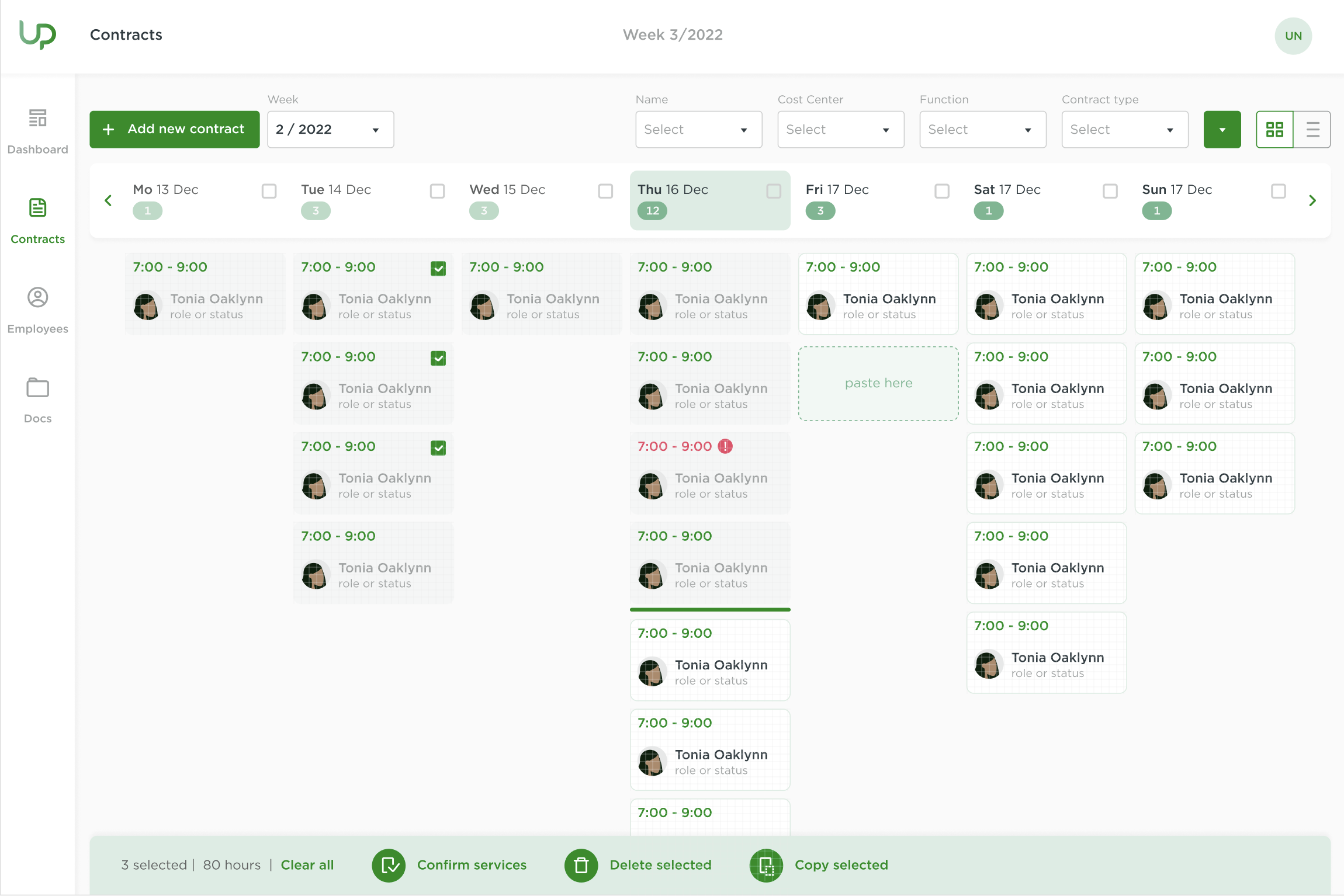This screenshot has height=896, width=1344.
Task: Click the plus icon on Add new contract
Action: 109,129
